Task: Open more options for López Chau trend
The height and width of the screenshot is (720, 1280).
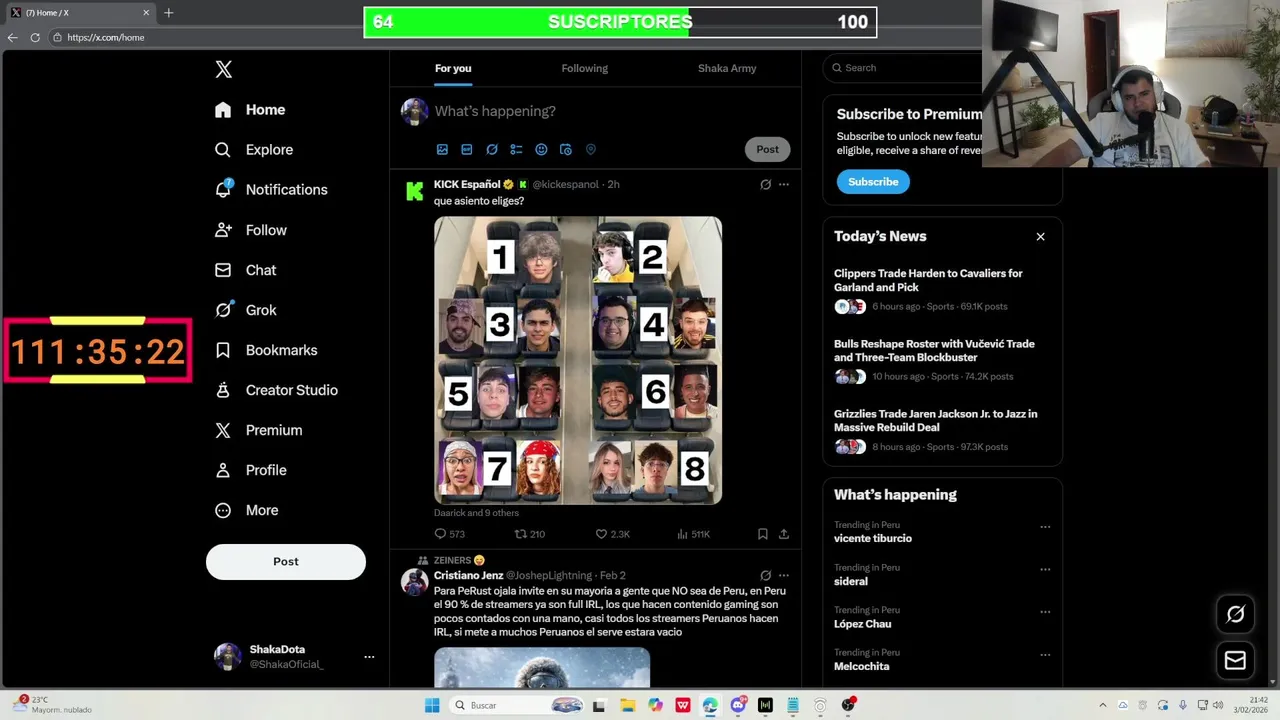Action: tap(1045, 612)
